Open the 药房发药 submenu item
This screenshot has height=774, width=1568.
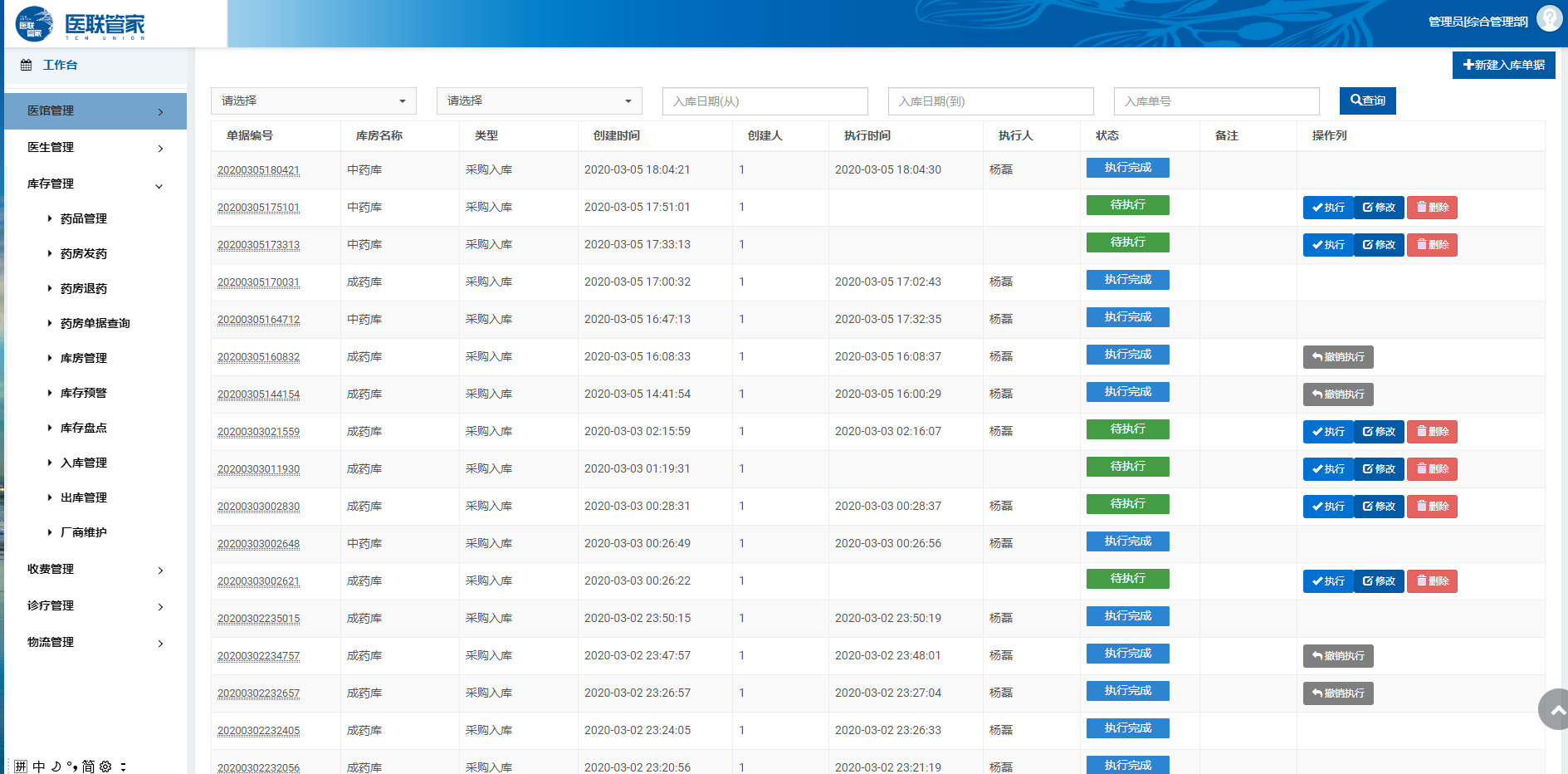coord(83,253)
